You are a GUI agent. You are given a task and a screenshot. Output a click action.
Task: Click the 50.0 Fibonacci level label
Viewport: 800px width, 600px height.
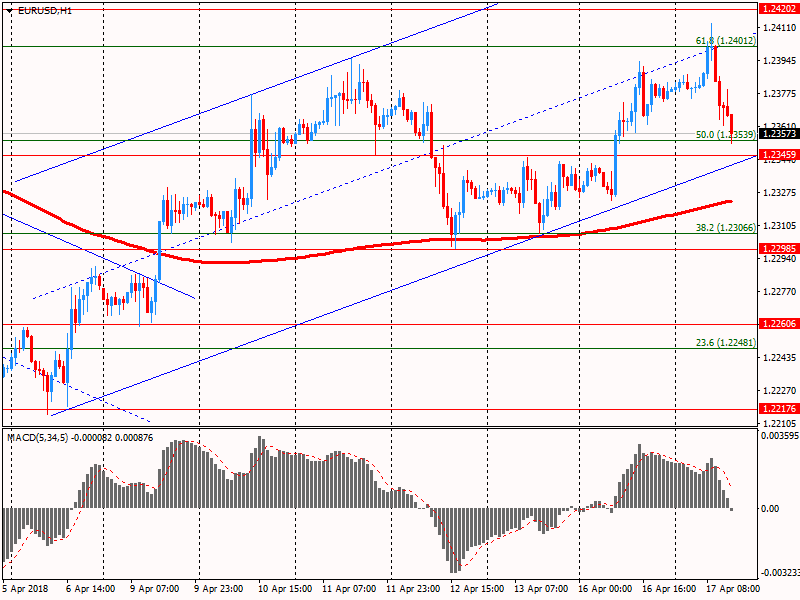(726, 135)
